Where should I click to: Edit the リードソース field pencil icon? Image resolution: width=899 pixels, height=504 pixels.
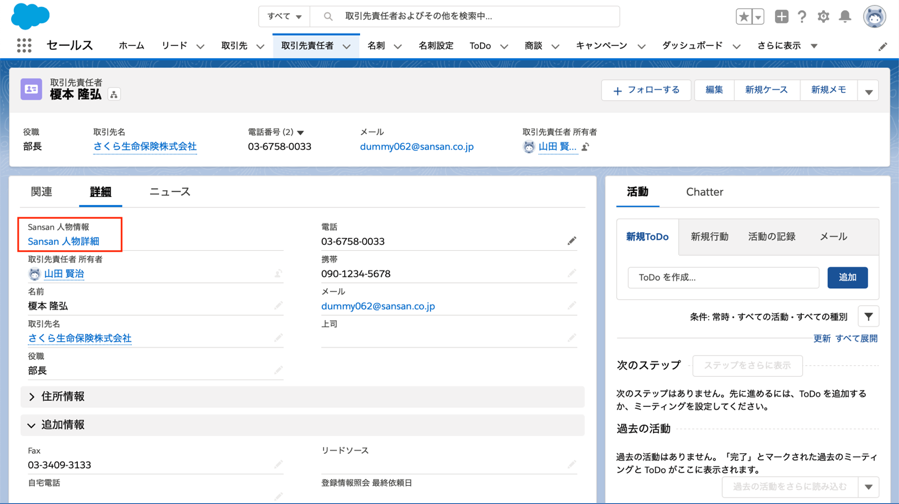coord(572,464)
